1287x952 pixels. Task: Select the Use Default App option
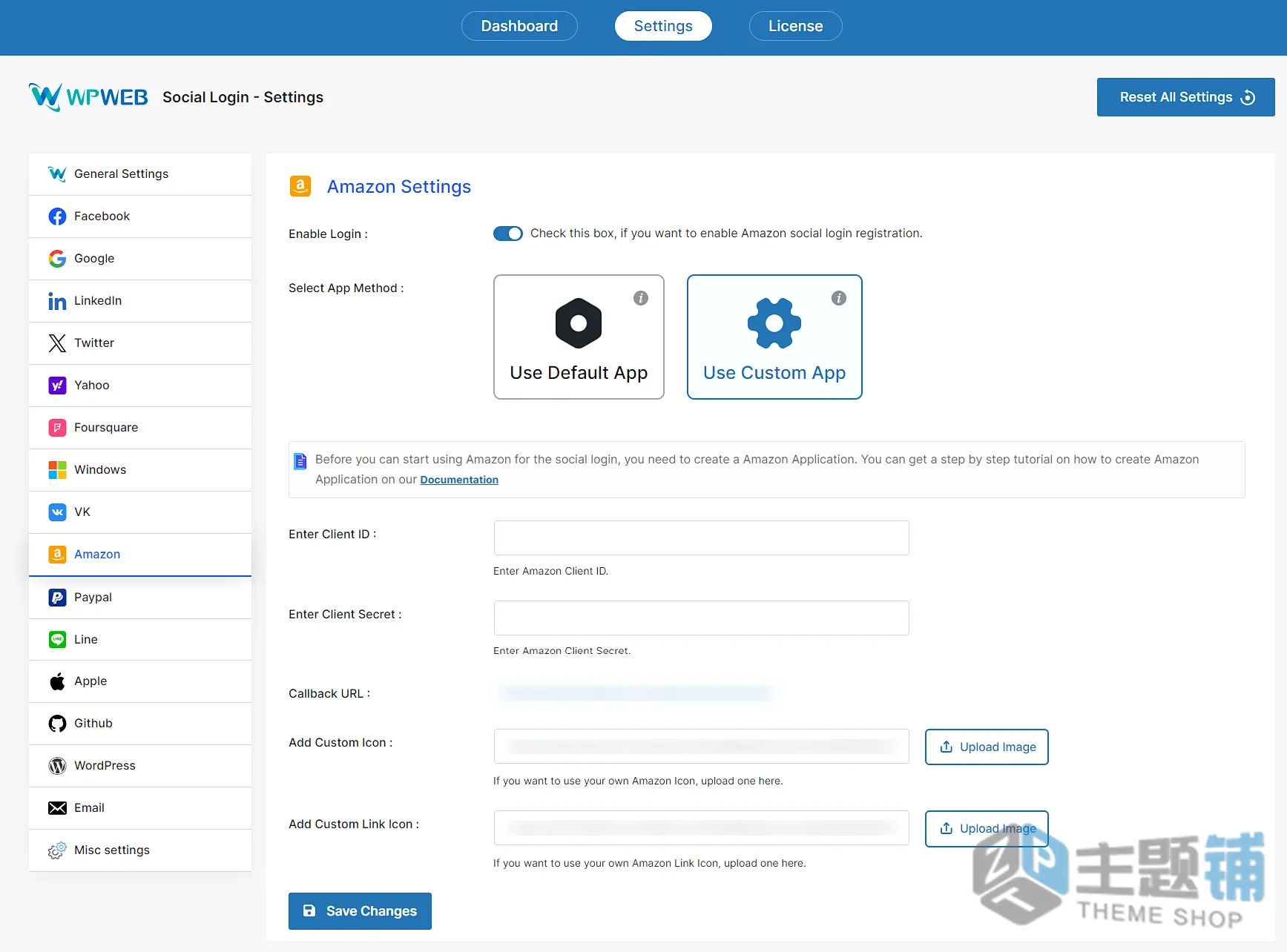[579, 337]
